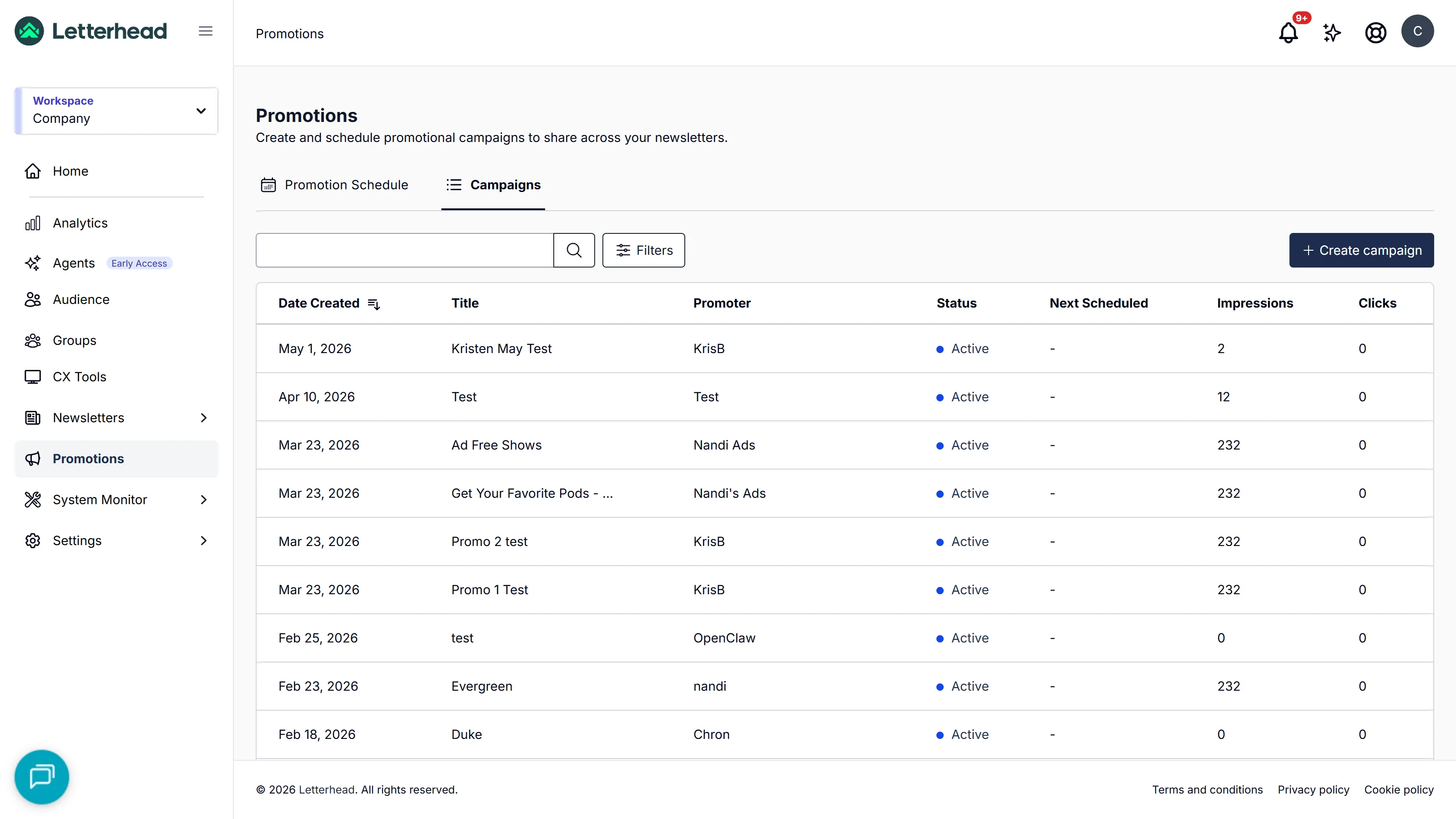Open the help lifebuoy icon

tap(1375, 32)
